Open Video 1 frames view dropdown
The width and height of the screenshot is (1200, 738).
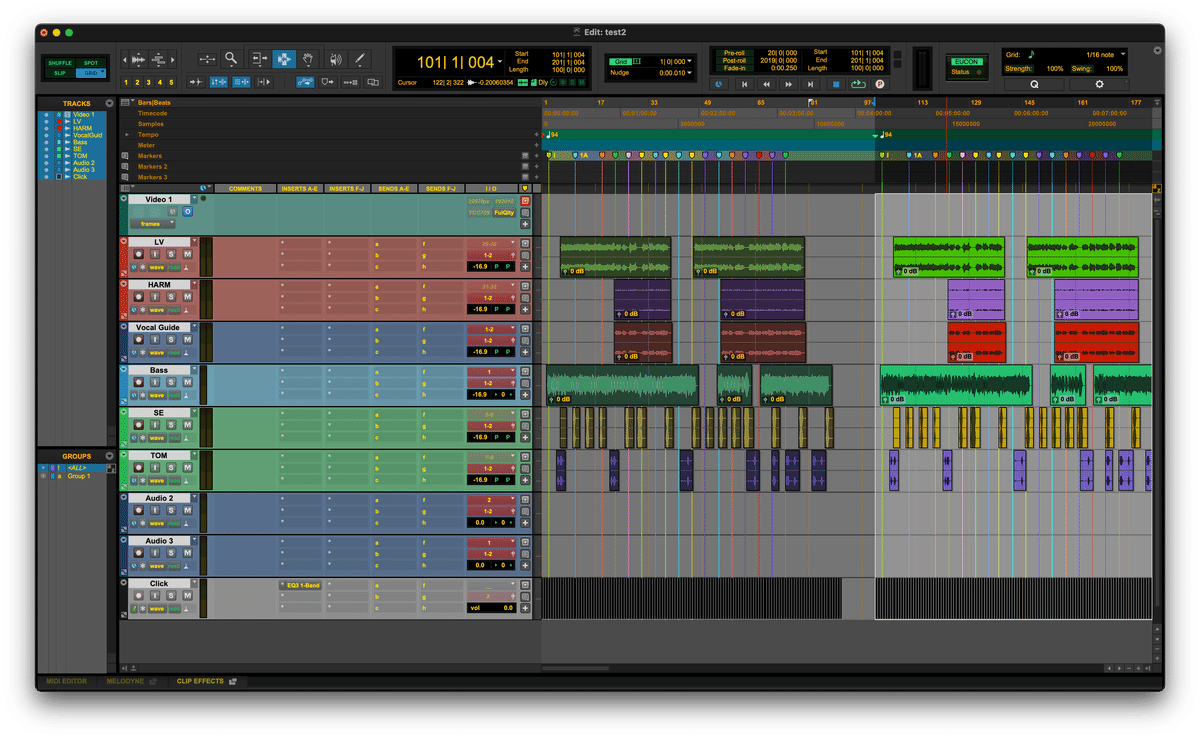(x=152, y=224)
